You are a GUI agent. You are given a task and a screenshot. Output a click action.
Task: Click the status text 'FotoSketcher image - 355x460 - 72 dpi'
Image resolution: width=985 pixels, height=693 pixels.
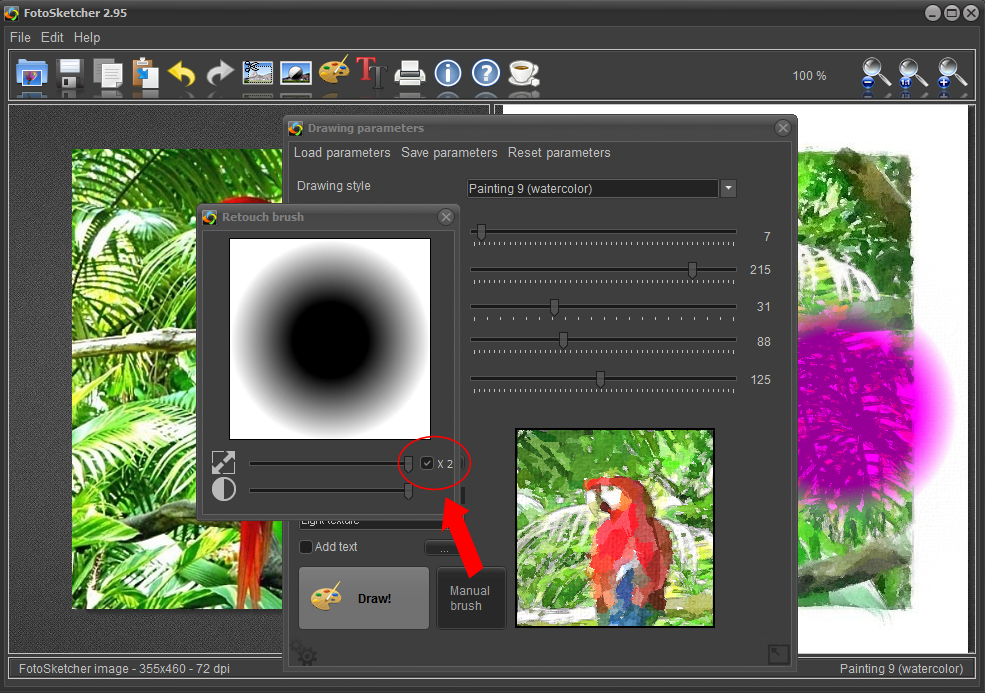tap(124, 668)
